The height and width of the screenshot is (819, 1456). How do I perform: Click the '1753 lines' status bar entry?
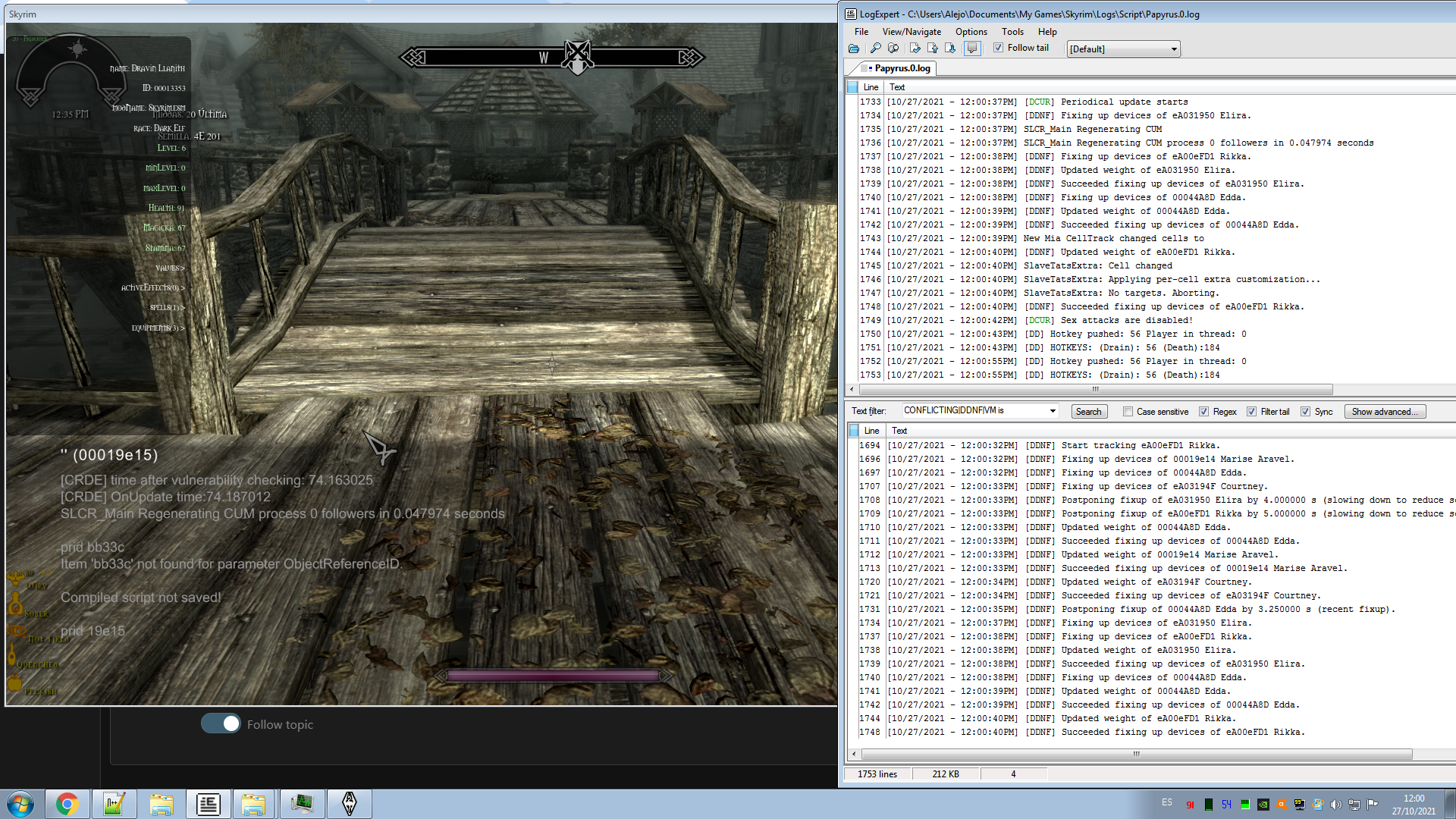(877, 774)
